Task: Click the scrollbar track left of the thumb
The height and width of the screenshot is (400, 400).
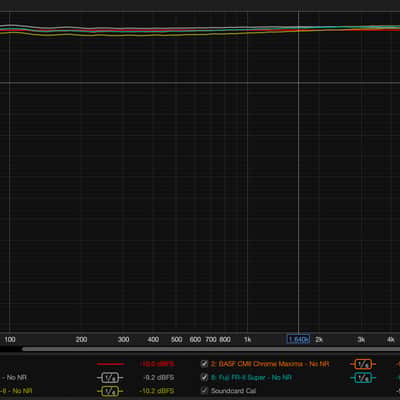Action: click(x=11, y=349)
